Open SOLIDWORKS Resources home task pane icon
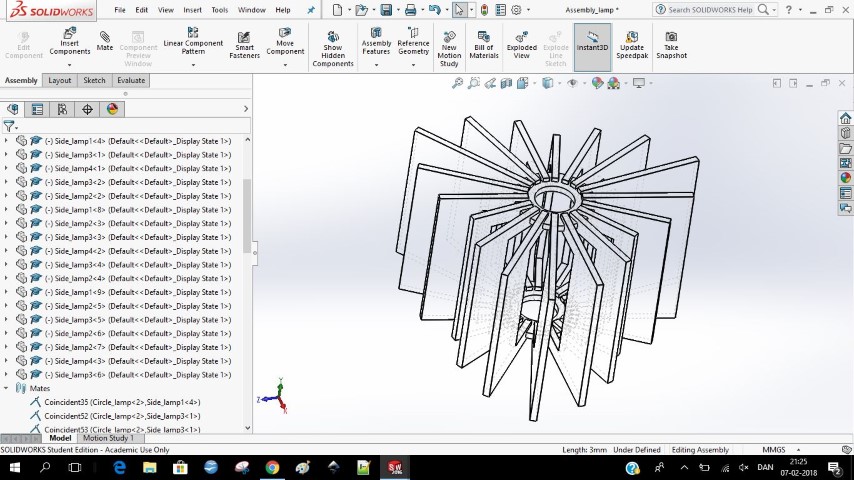Image resolution: width=854 pixels, height=480 pixels. (x=845, y=118)
